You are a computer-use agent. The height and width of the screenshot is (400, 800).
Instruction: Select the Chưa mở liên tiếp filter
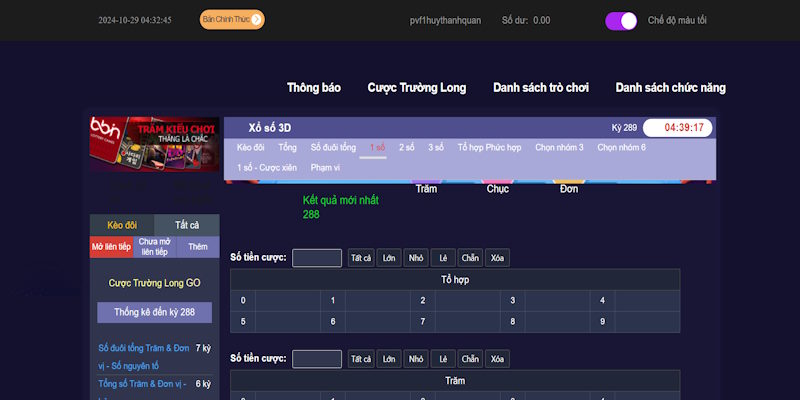(154, 247)
